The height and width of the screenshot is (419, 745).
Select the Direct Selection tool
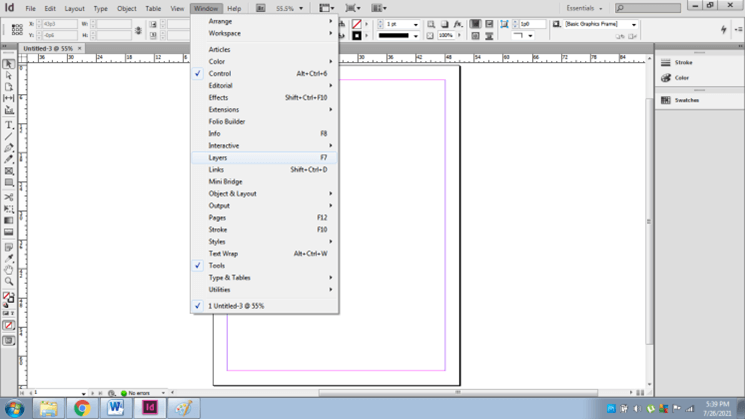pos(9,76)
